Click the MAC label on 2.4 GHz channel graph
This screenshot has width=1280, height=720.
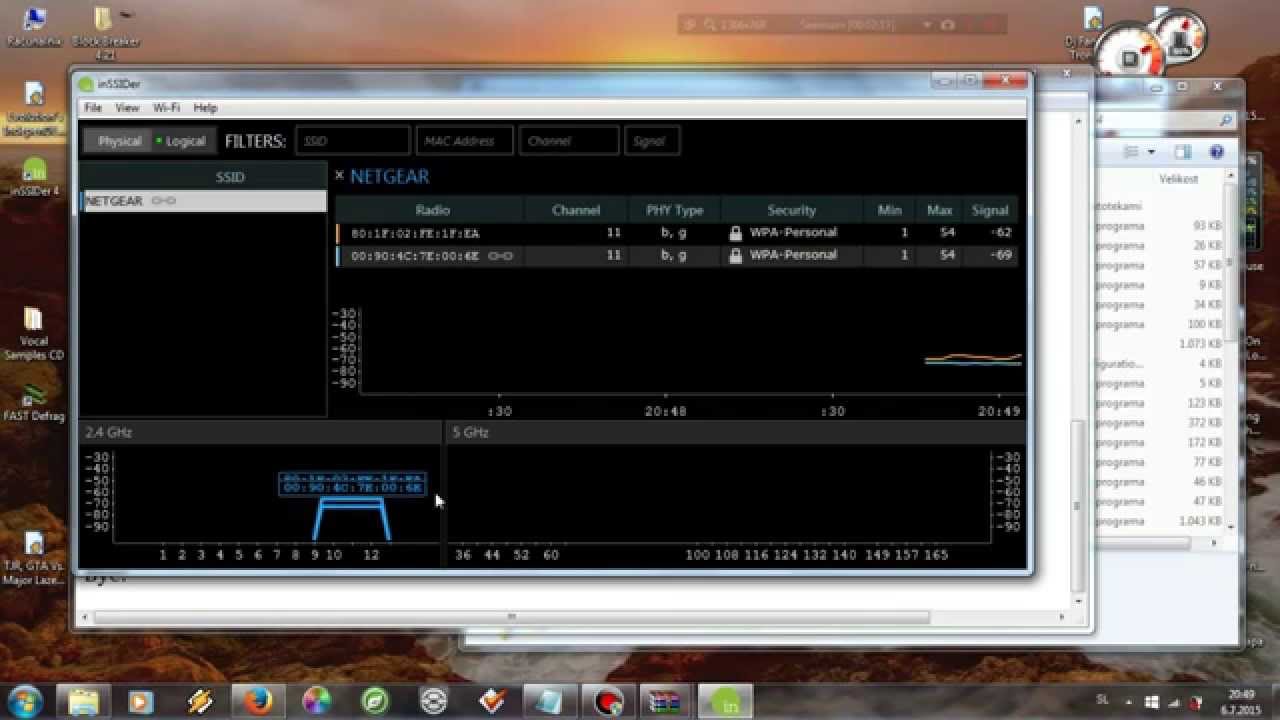click(353, 483)
